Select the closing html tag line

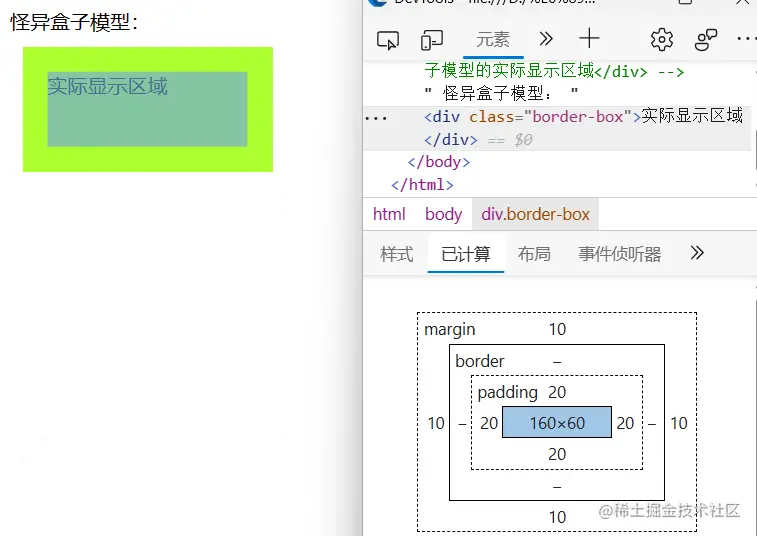422,184
